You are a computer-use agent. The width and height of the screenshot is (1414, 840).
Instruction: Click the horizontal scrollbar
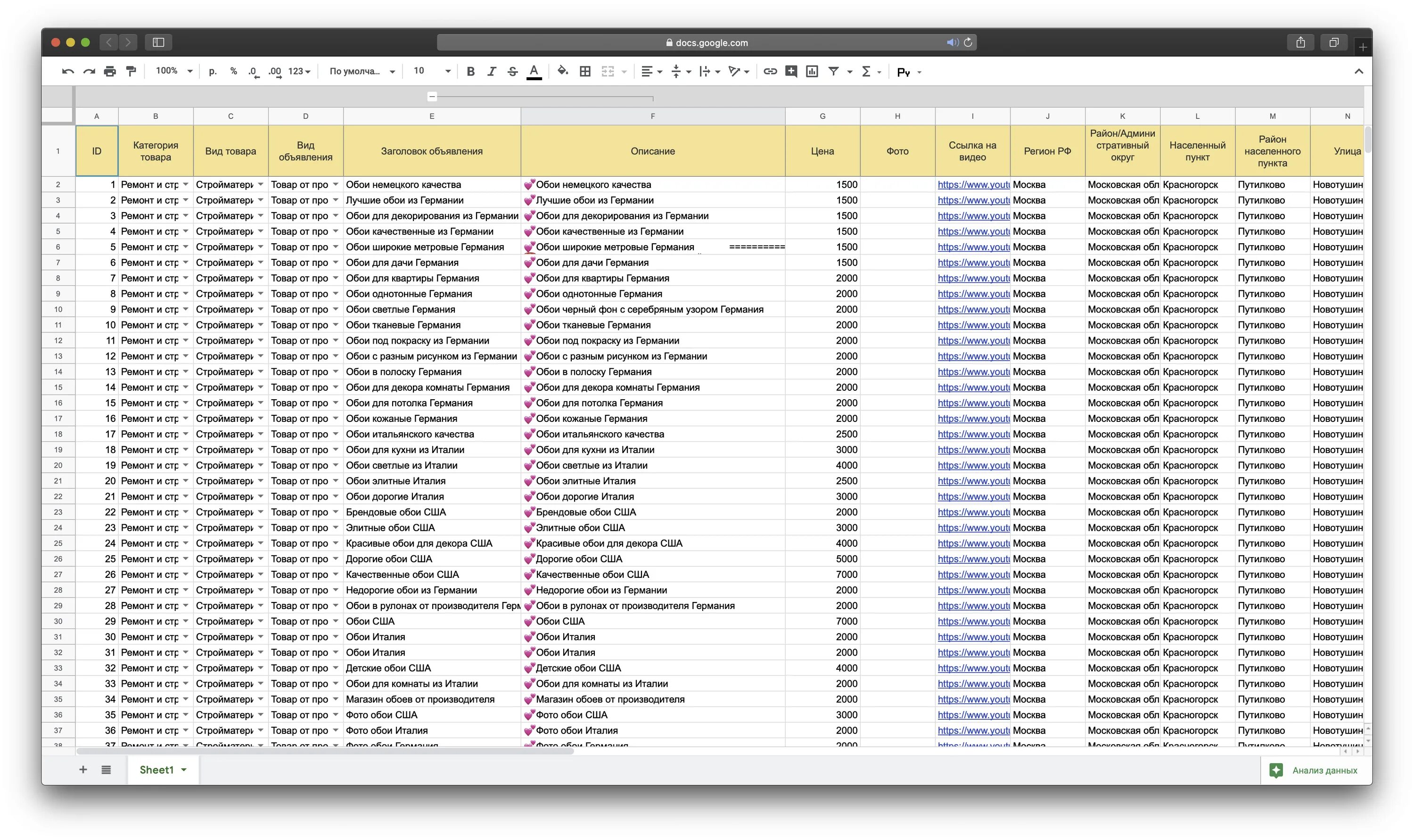(325, 752)
